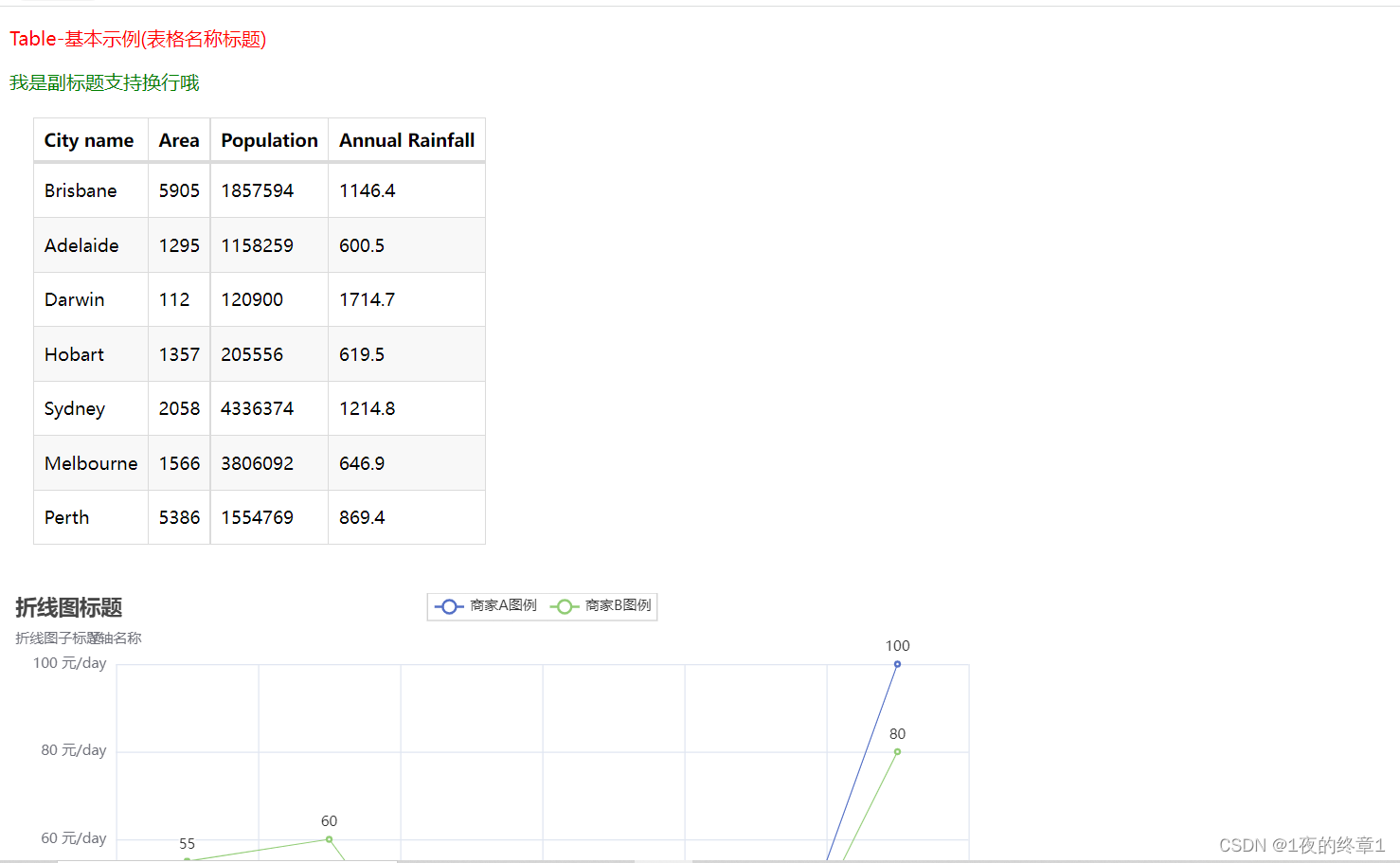The height and width of the screenshot is (863, 1400).
Task: Click the 60 元/day axis label
Action: click(74, 838)
